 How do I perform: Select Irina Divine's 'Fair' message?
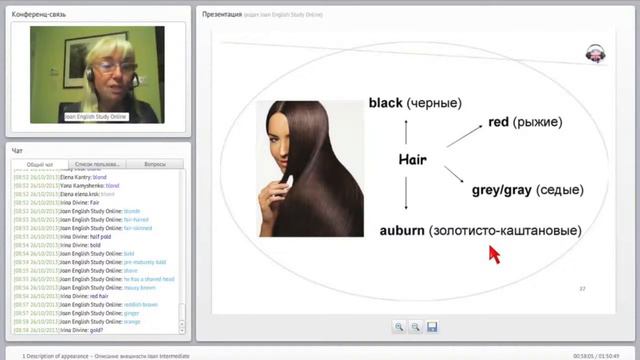(57, 202)
